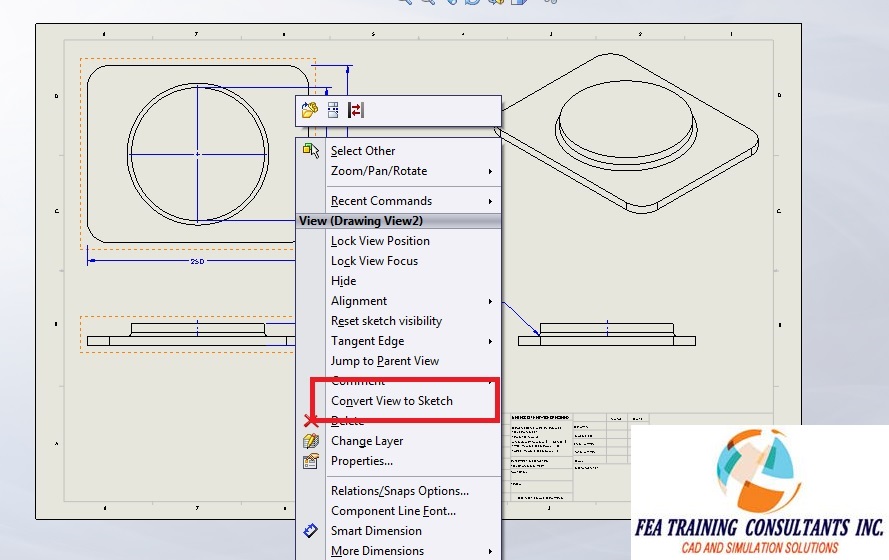Expand arrow beside Tangent Edge
889x560 pixels.
click(x=490, y=341)
